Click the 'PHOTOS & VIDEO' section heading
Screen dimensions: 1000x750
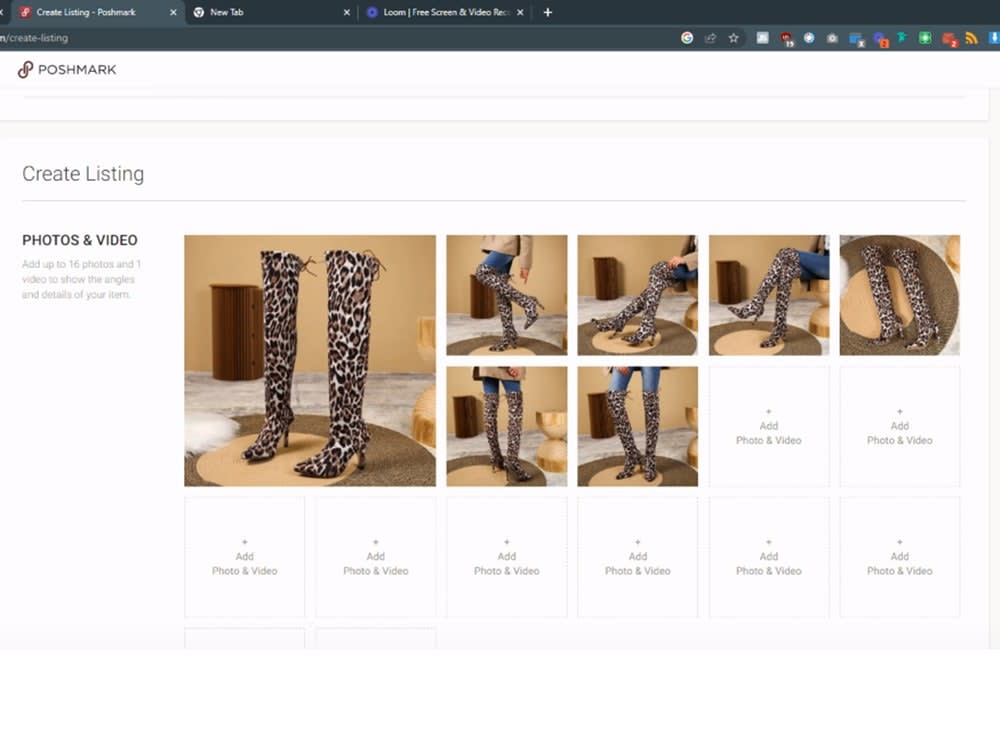point(80,240)
